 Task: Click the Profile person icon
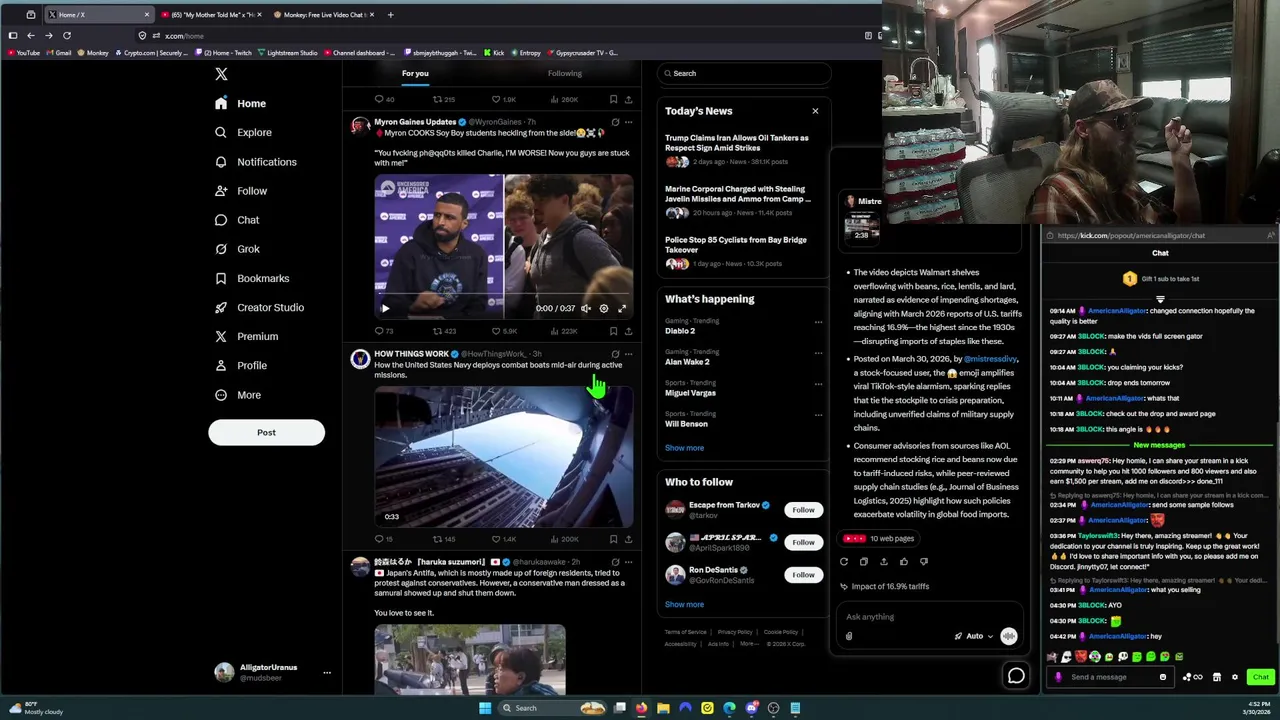click(221, 365)
